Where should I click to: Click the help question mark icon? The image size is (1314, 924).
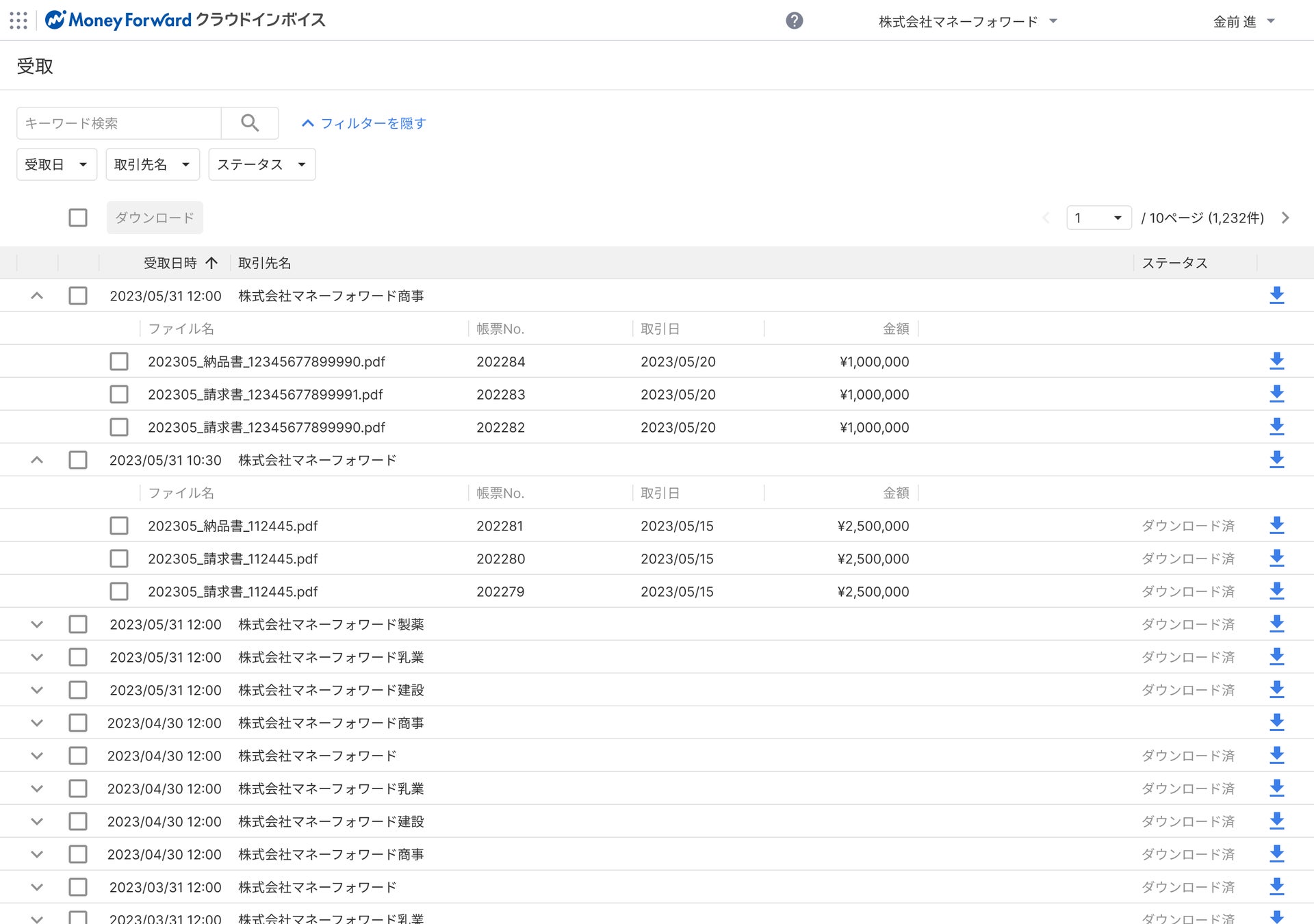coord(794,21)
